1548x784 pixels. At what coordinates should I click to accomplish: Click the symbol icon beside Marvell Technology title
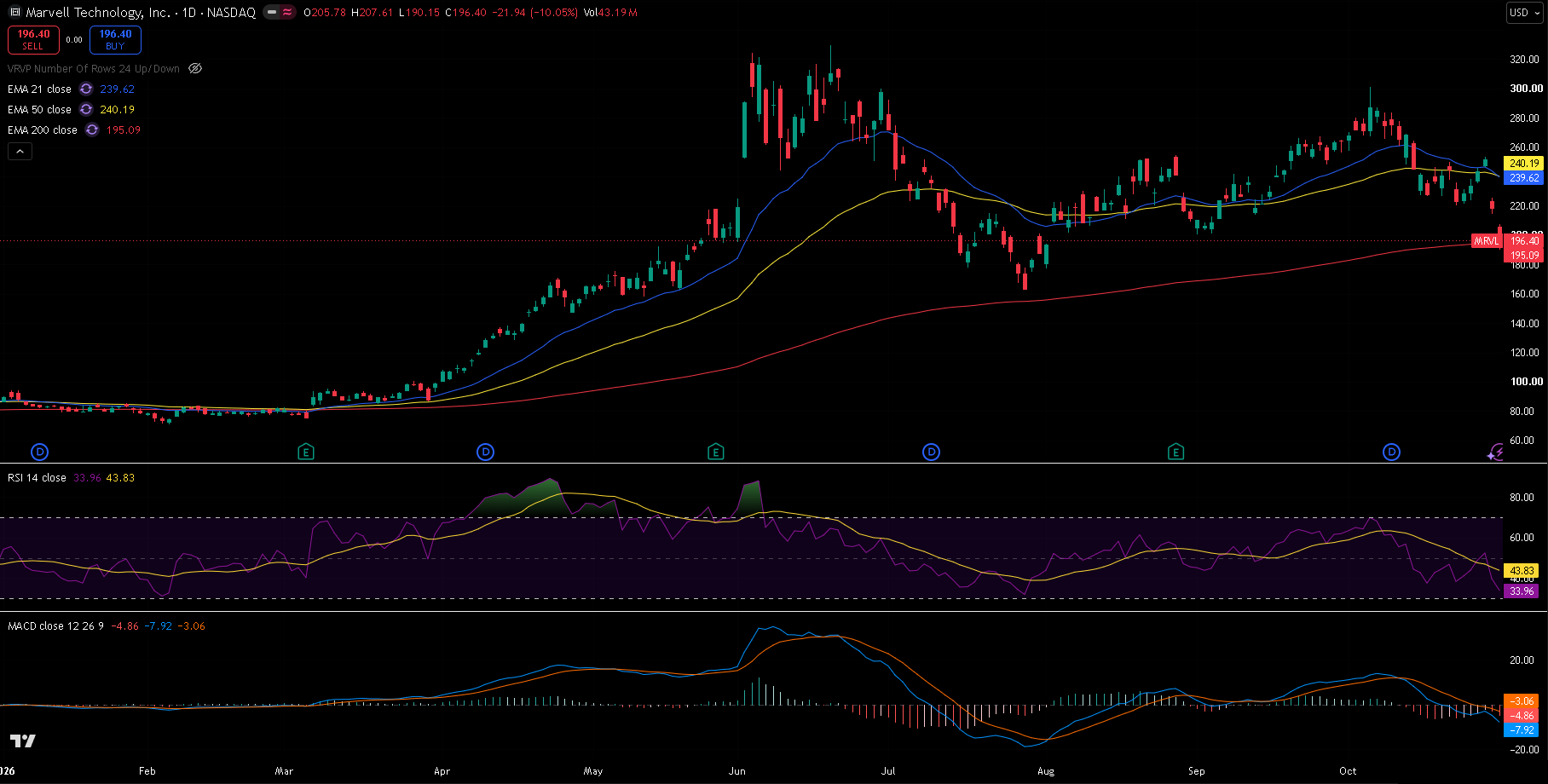[x=14, y=13]
